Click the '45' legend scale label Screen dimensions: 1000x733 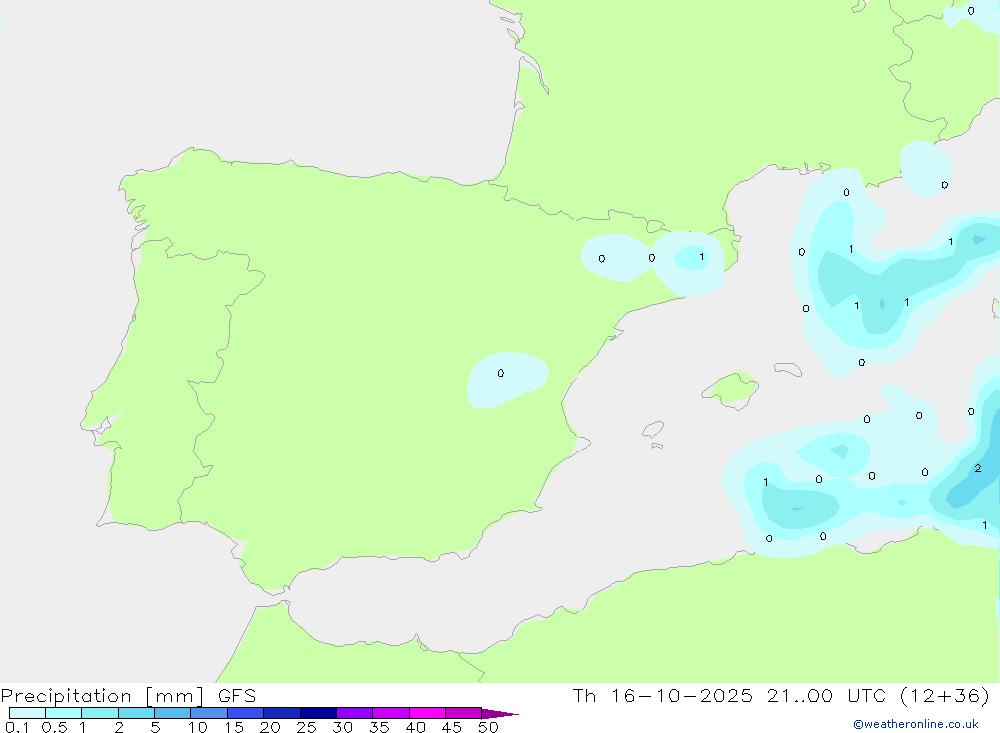point(452,727)
